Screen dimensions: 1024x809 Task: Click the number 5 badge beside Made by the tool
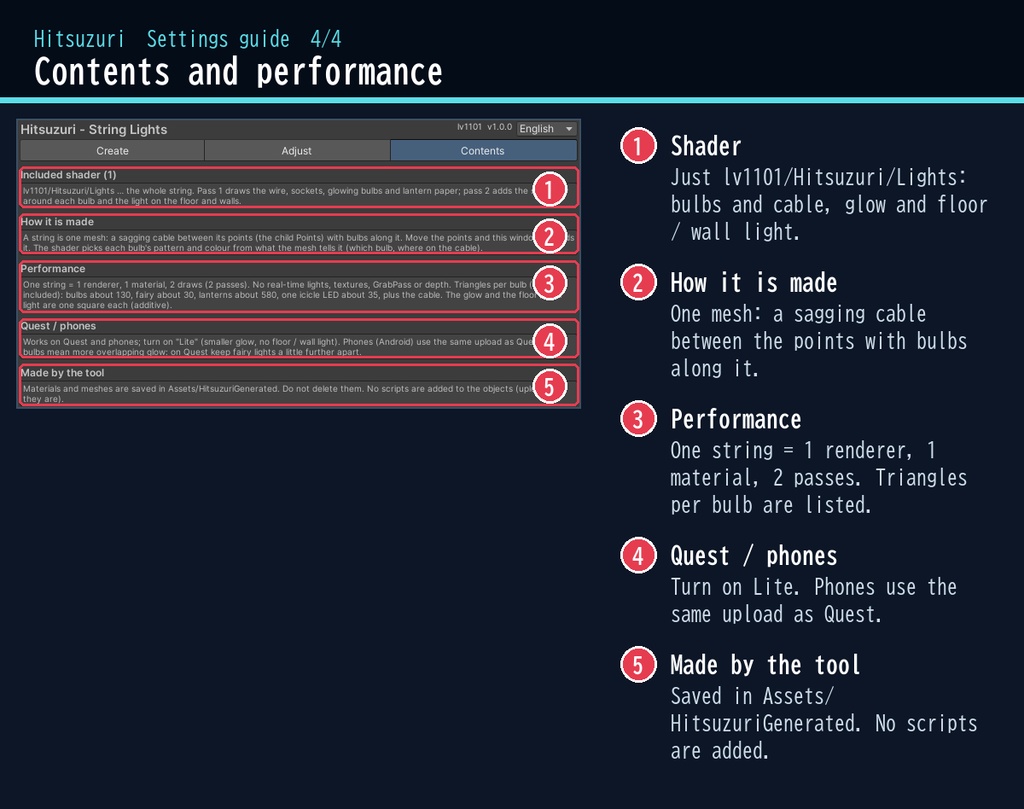coord(638,665)
